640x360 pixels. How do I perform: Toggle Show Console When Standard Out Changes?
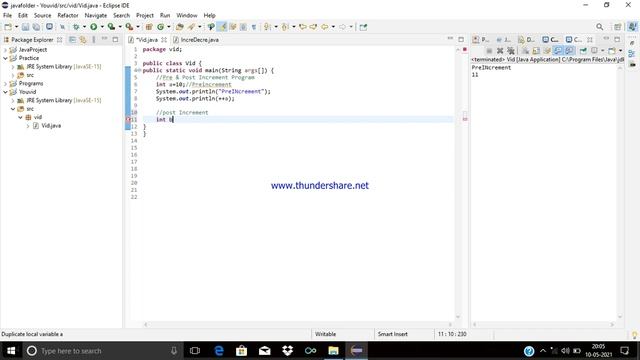point(558,51)
